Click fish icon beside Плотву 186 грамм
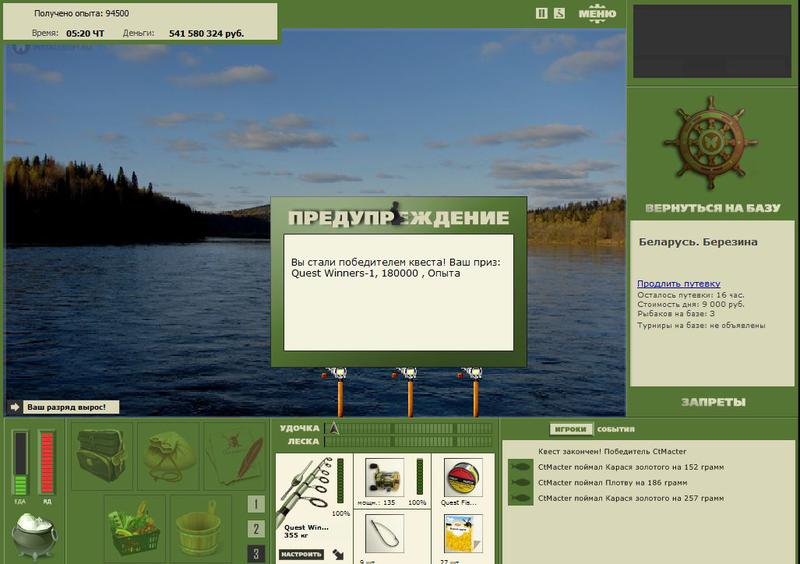This screenshot has width=800, height=564. (x=520, y=482)
